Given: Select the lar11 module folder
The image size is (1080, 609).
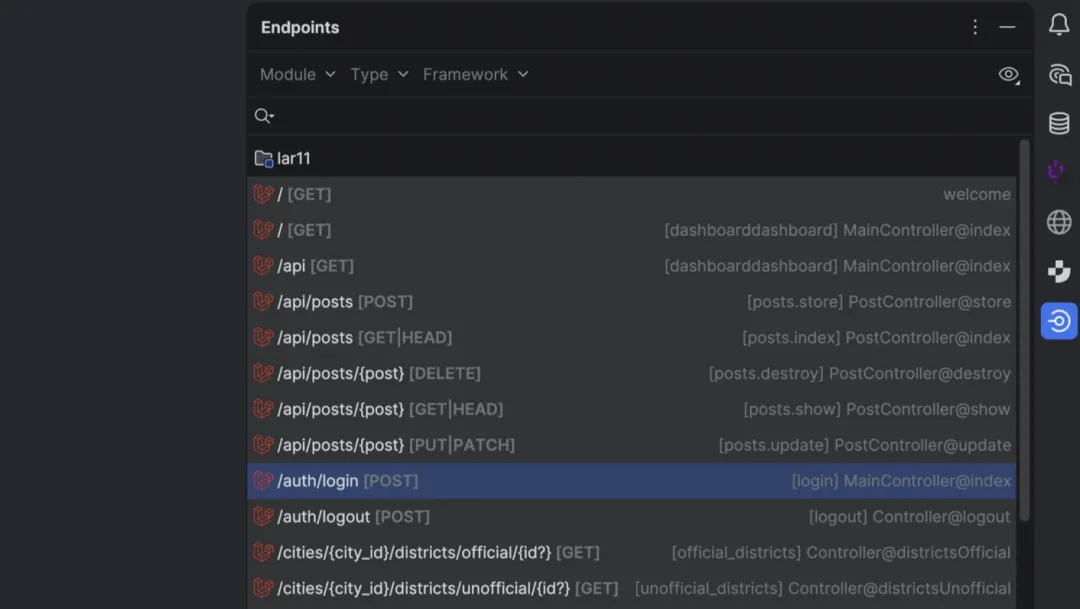Looking at the screenshot, I should [293, 159].
